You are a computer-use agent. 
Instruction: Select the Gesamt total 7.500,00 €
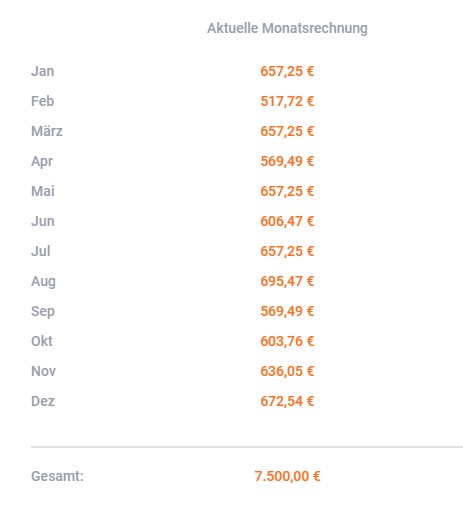pos(287,476)
